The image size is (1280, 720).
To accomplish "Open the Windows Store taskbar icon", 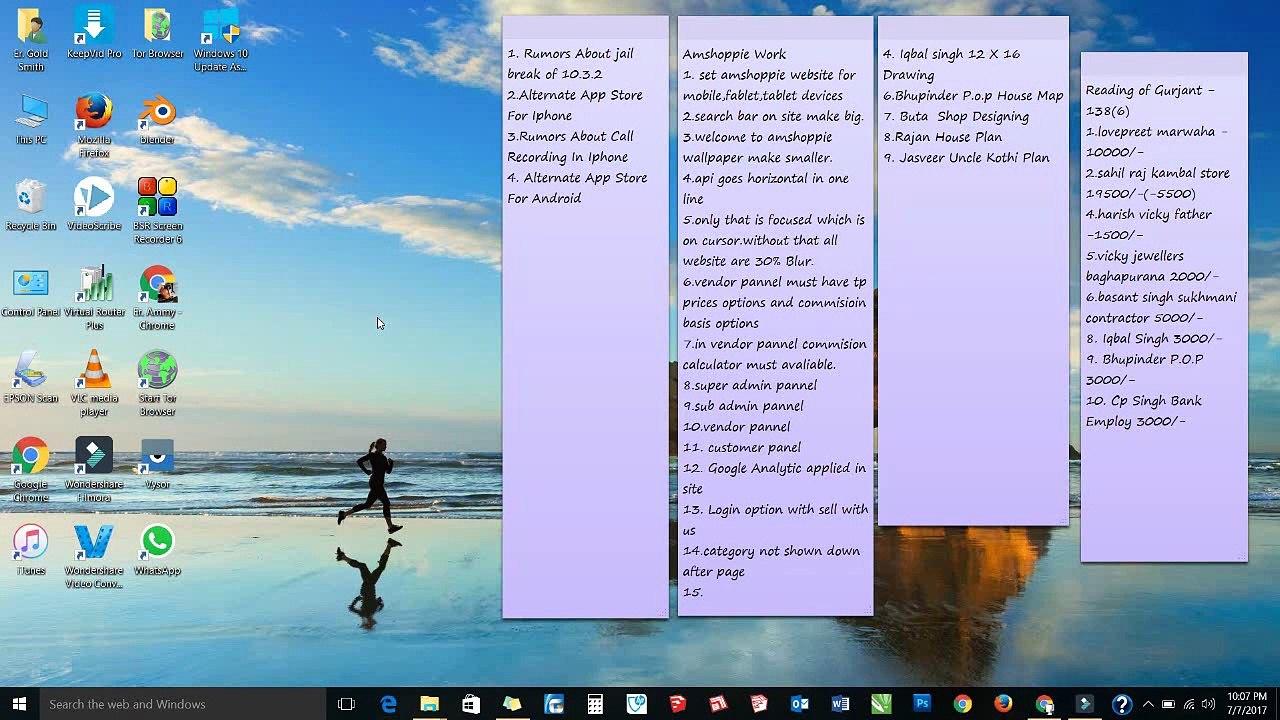I will (x=470, y=704).
